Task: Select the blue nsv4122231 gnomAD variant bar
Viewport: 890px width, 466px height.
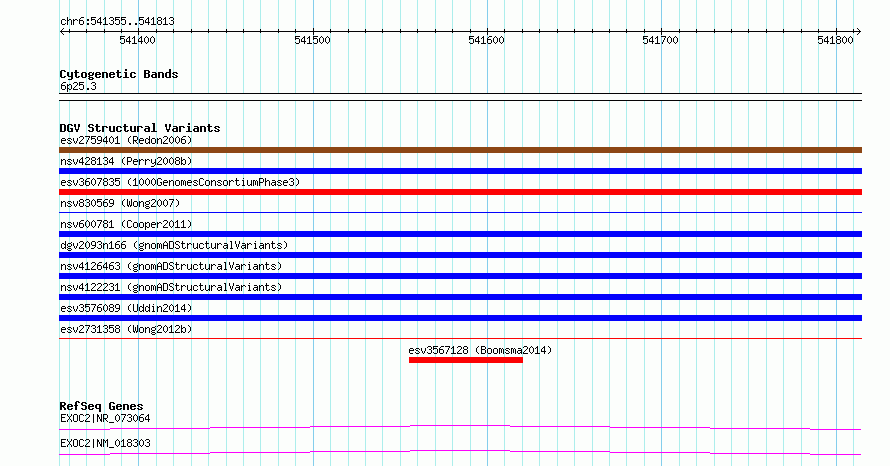Action: click(x=460, y=297)
